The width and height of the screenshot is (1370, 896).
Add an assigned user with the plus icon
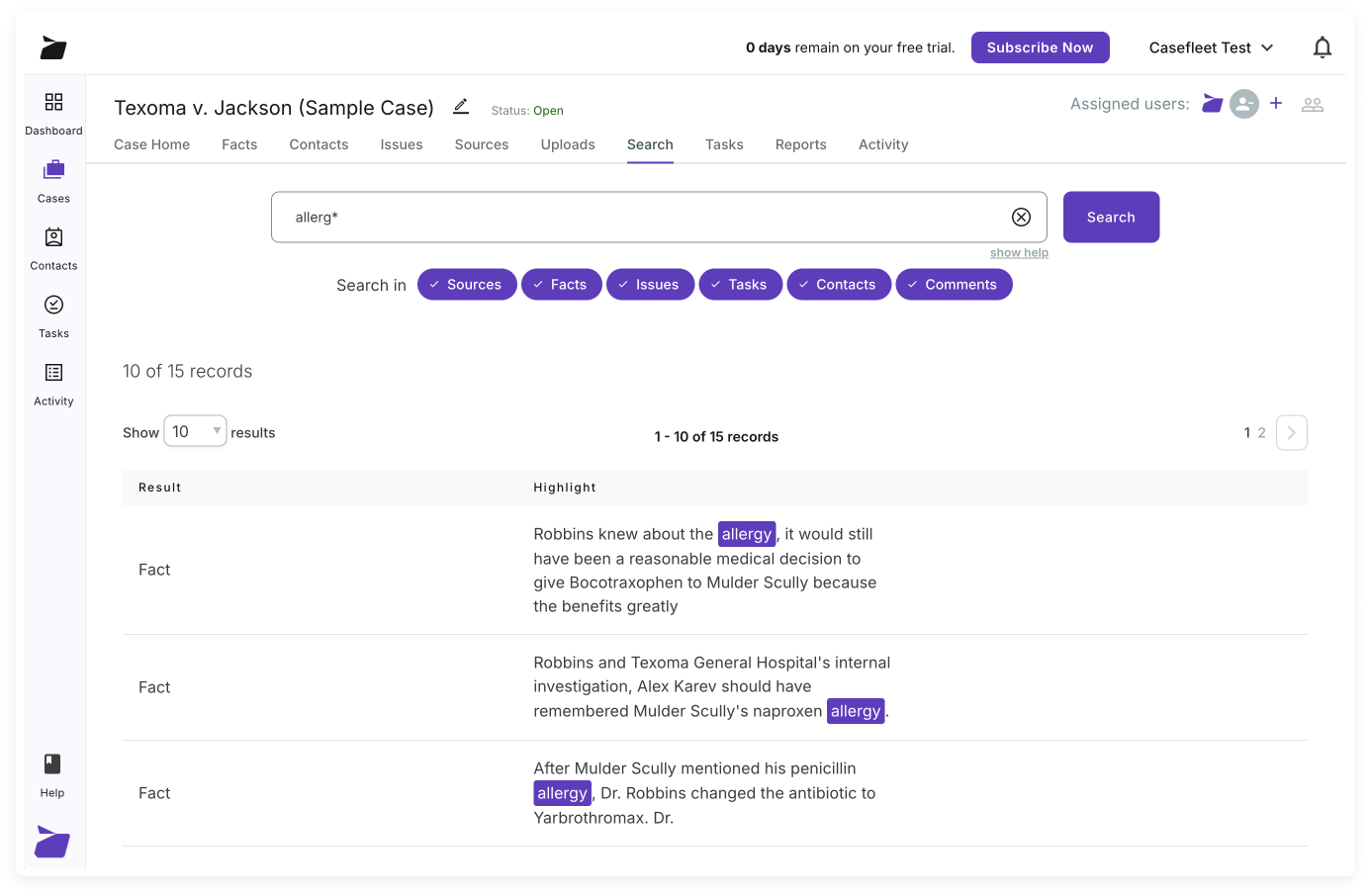point(1276,103)
